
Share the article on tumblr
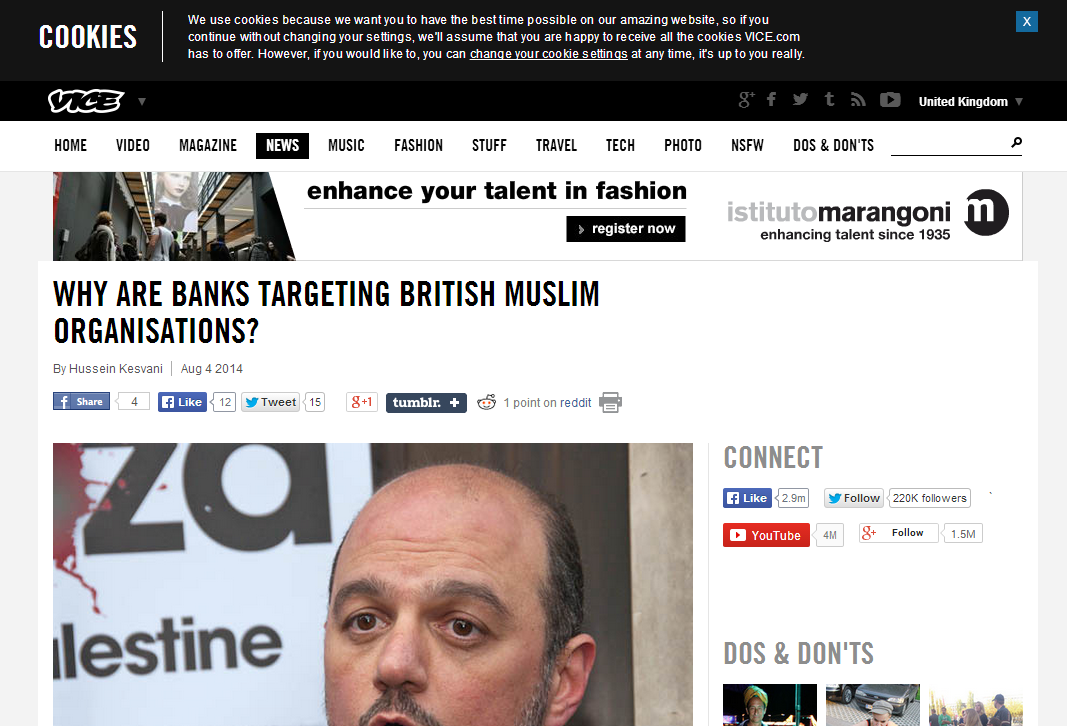(x=426, y=403)
